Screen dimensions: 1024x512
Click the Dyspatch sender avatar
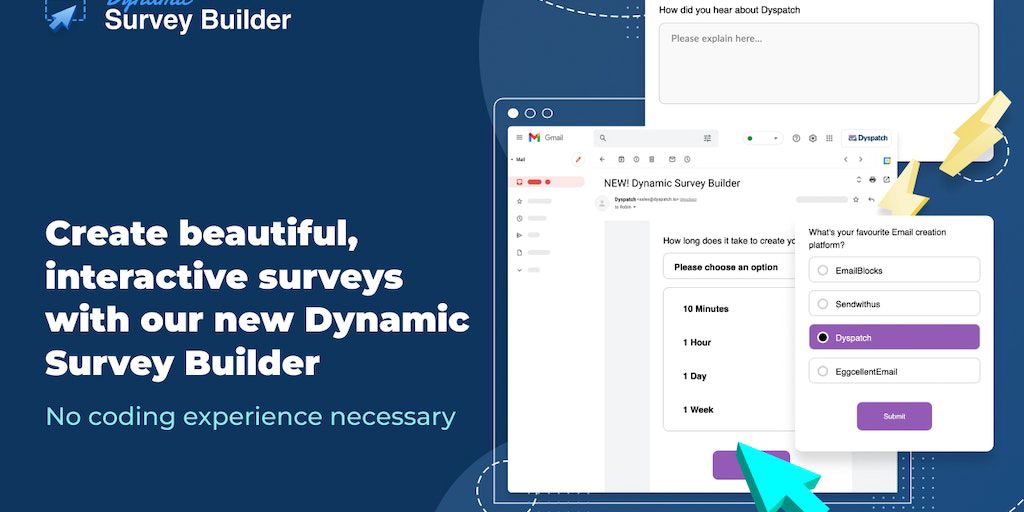click(601, 203)
